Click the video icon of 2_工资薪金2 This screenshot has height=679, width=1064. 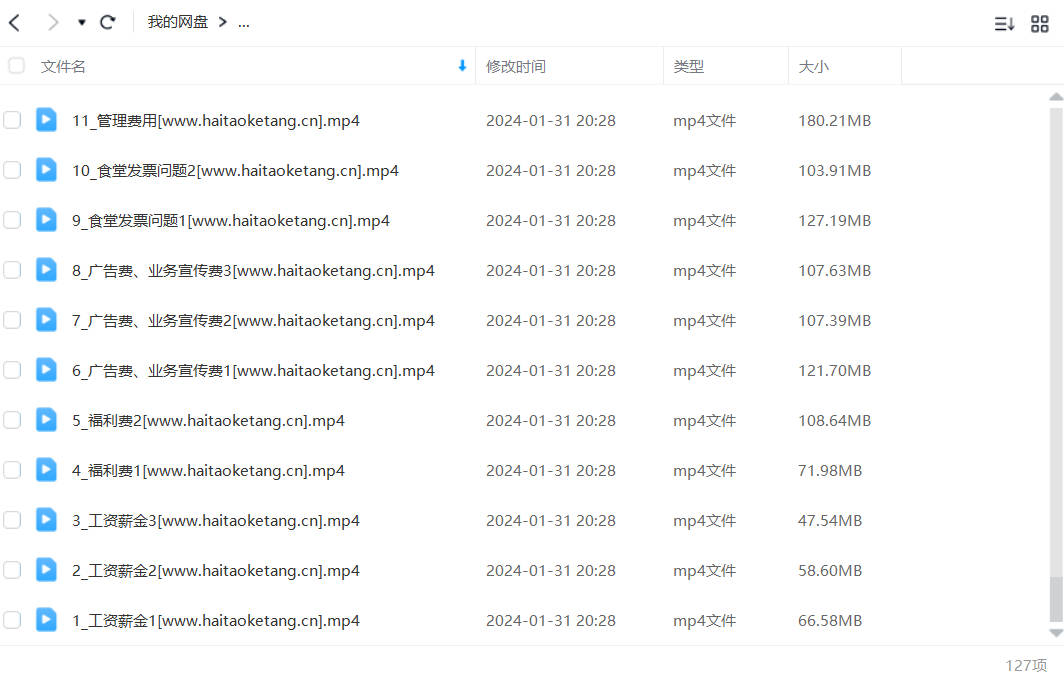click(46, 570)
